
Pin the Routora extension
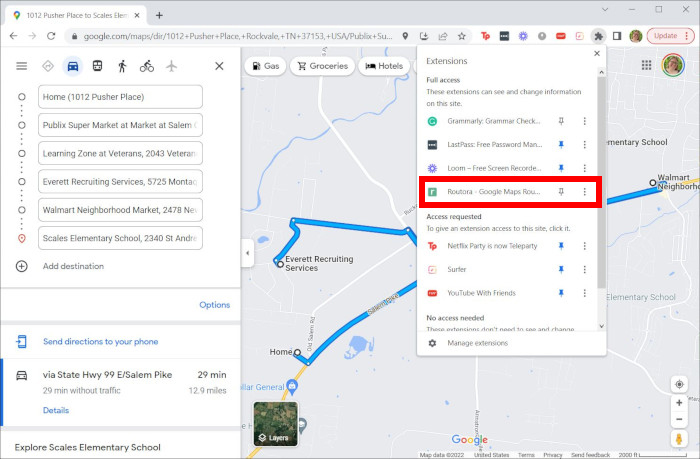(x=561, y=192)
